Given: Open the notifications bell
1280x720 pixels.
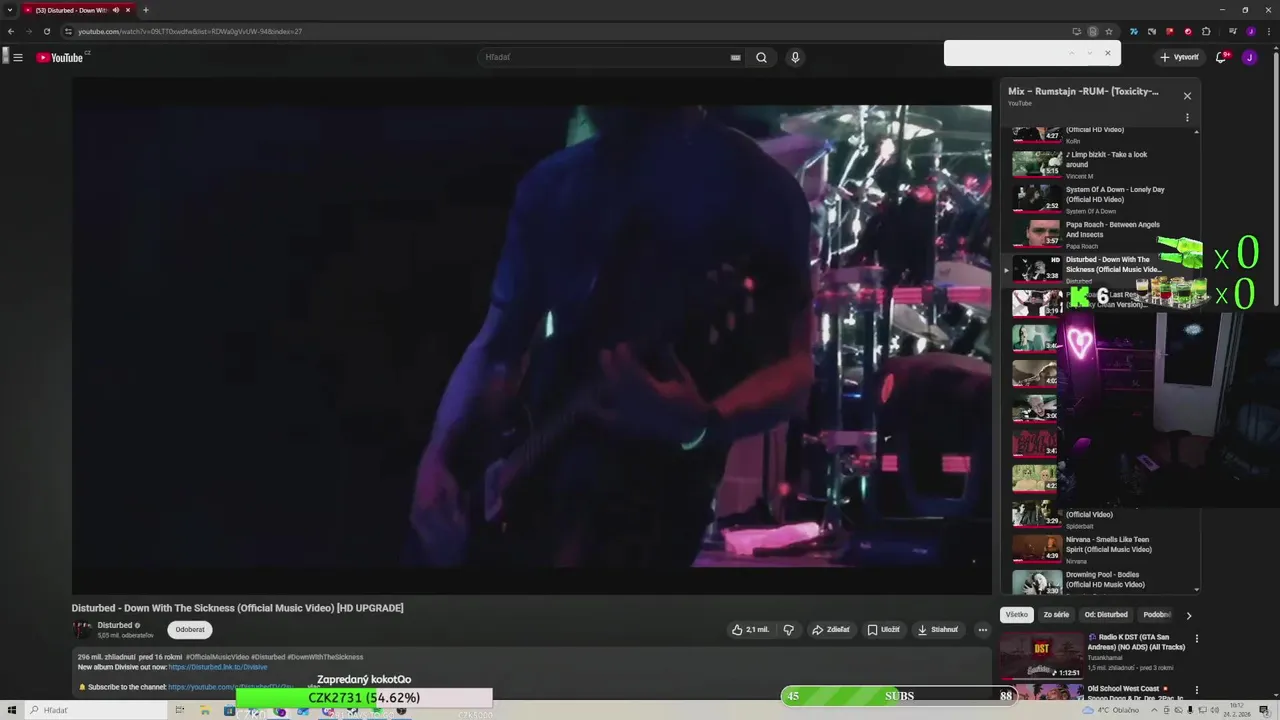Looking at the screenshot, I should [1221, 57].
